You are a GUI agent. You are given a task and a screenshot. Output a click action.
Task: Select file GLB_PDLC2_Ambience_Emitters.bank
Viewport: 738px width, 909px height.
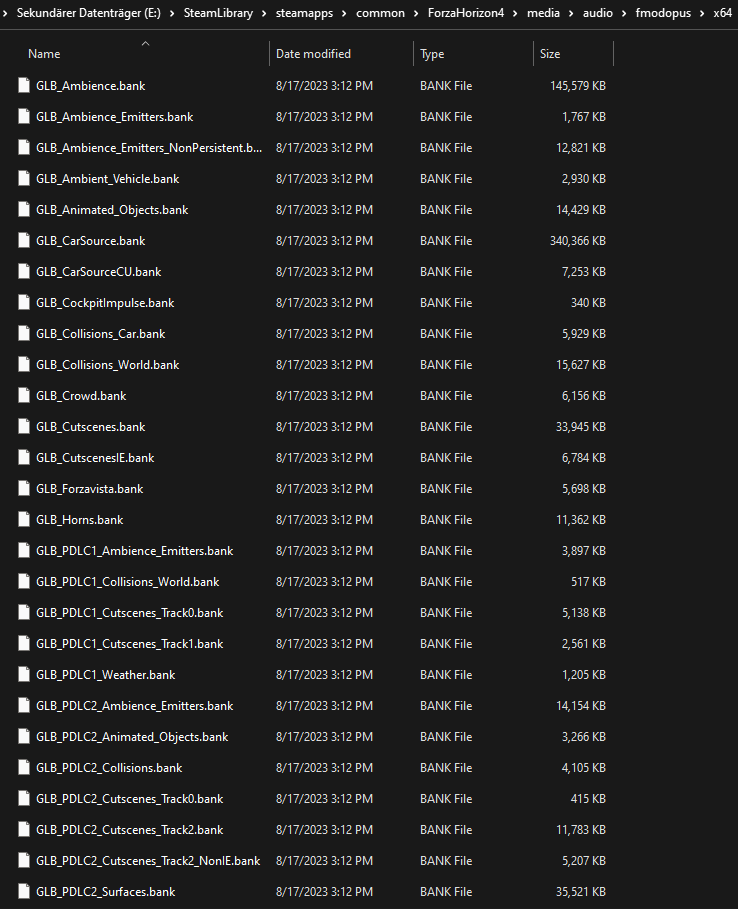134,706
